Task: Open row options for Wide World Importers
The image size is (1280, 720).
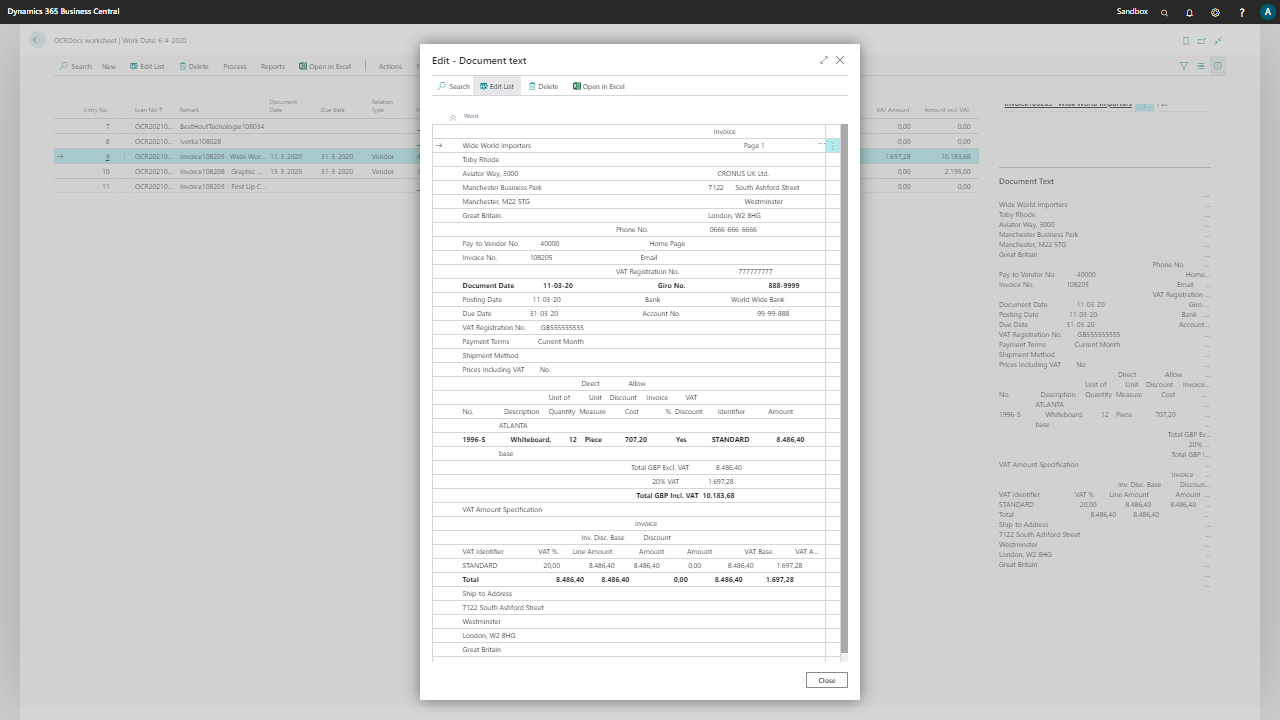Action: point(821,145)
